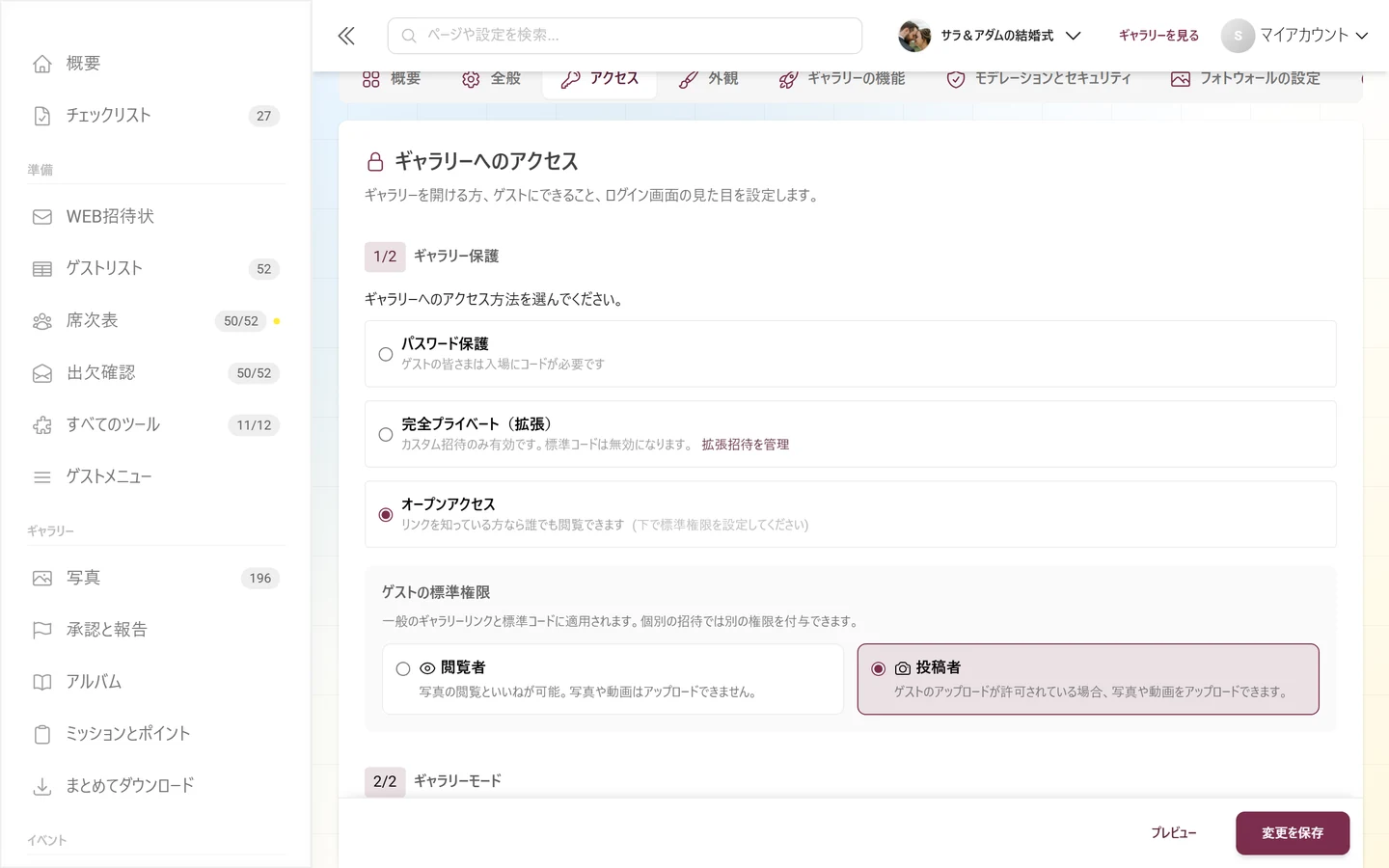
Task: Select the パスワード保護 radio option
Action: click(x=386, y=355)
